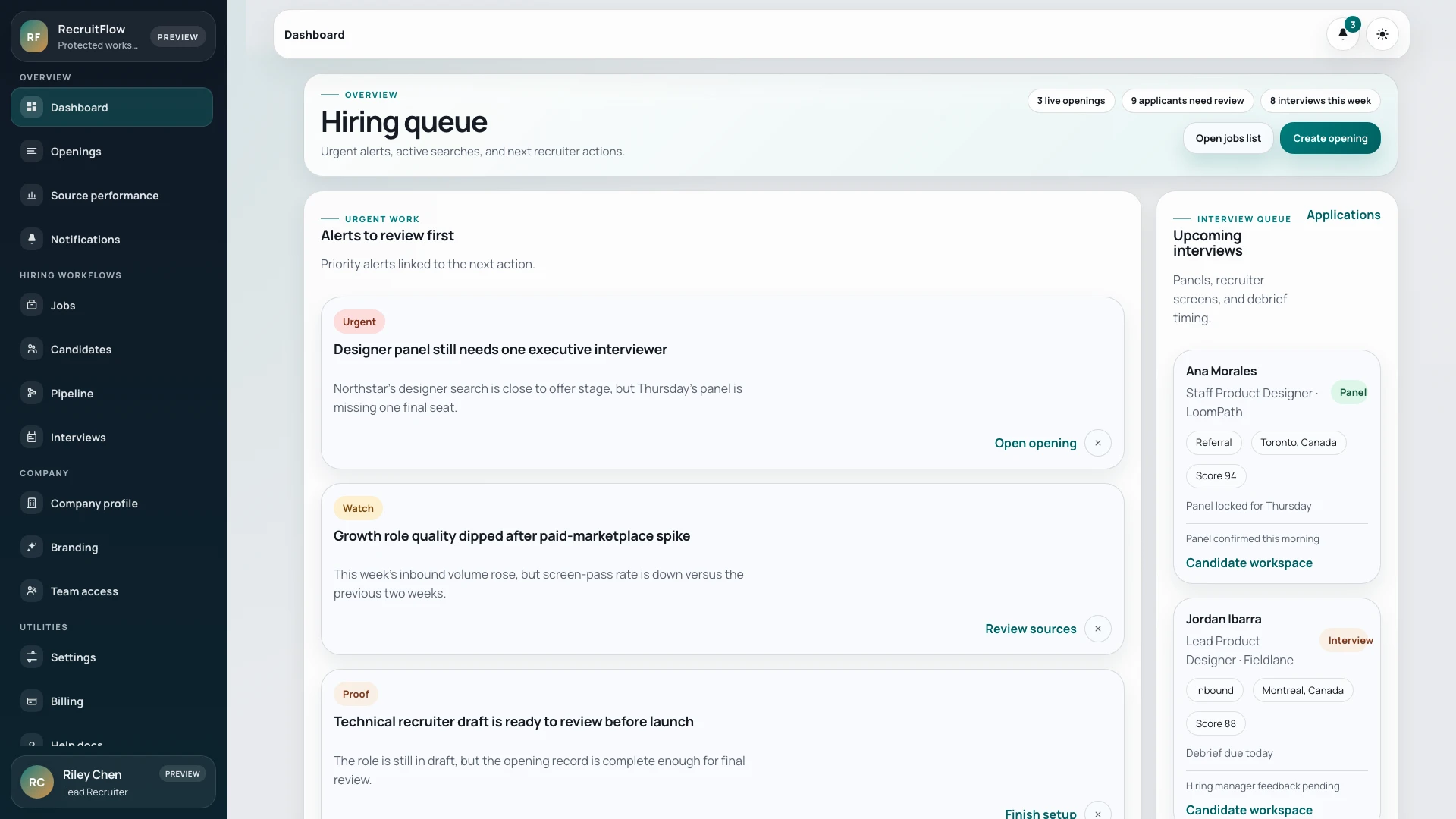Click the Create opening button

tap(1330, 138)
